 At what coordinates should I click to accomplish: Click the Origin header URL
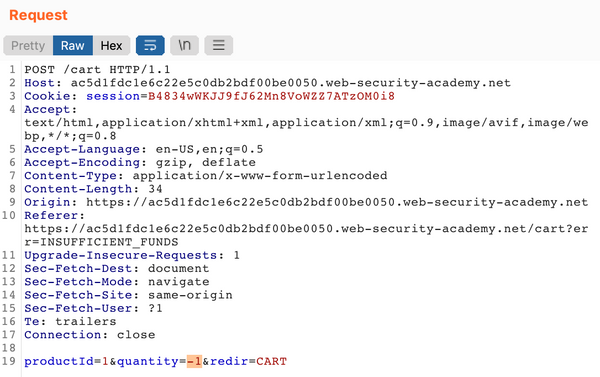[337, 202]
